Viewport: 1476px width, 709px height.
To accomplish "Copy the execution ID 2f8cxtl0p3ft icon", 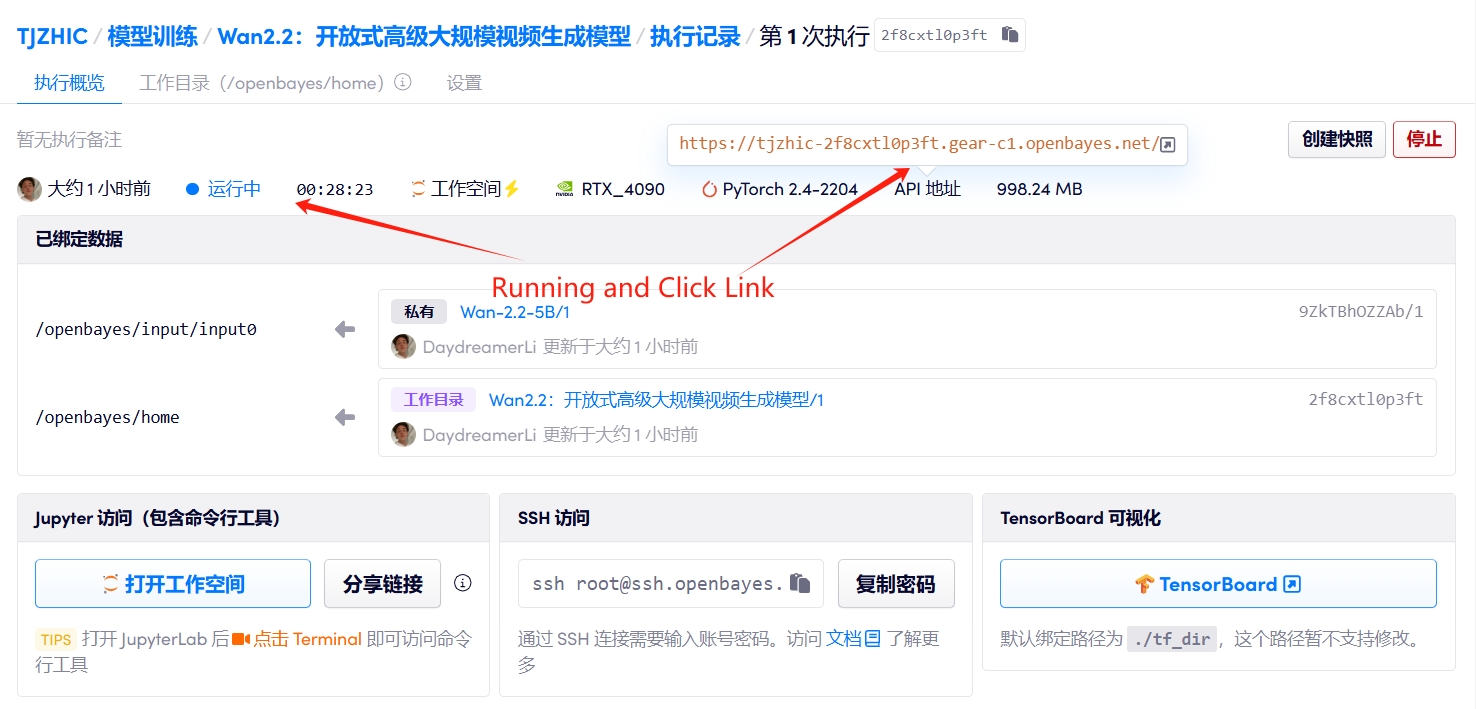I will [x=1010, y=35].
